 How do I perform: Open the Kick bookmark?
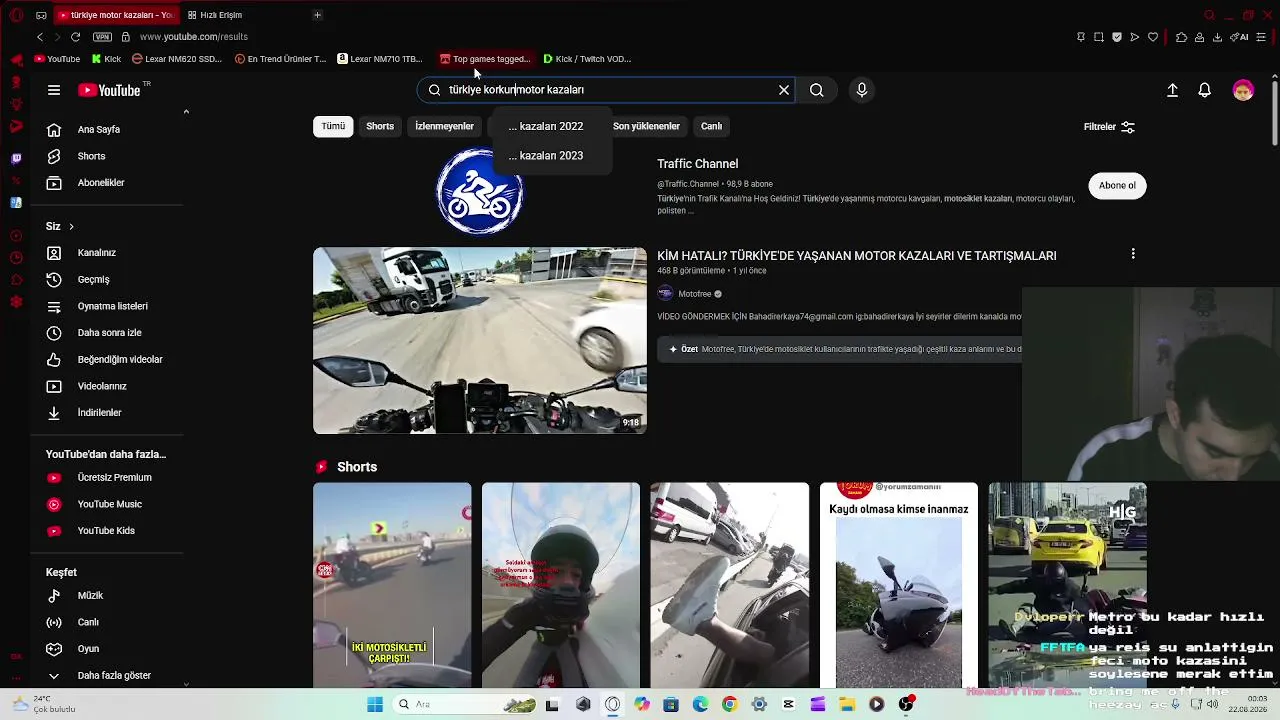pos(106,59)
